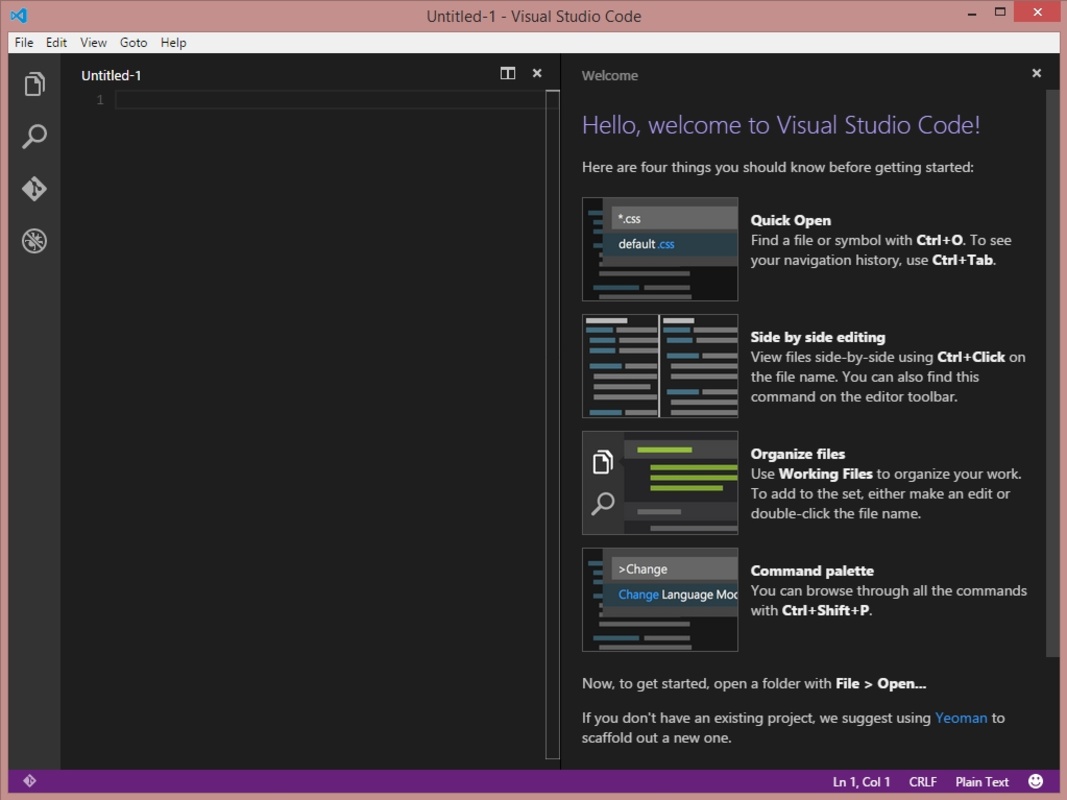Click the Ln 1, Col 1 status indicator

tap(861, 782)
